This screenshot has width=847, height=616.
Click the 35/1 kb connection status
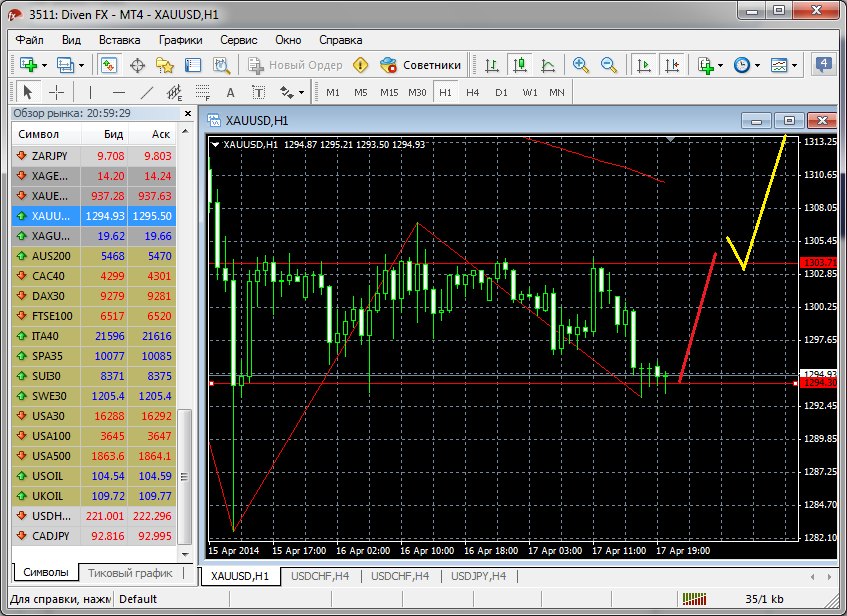pos(764,599)
